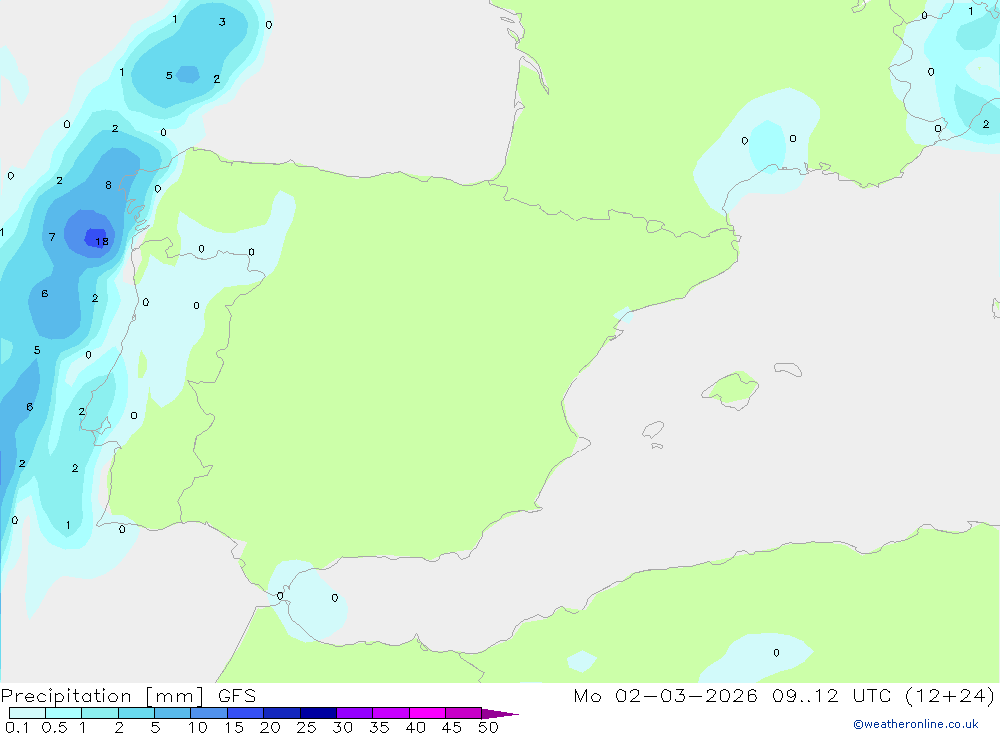The width and height of the screenshot is (1000, 733).
Task: Click the 25–30 mm navy legend swatch
Action: pyautogui.click(x=318, y=713)
